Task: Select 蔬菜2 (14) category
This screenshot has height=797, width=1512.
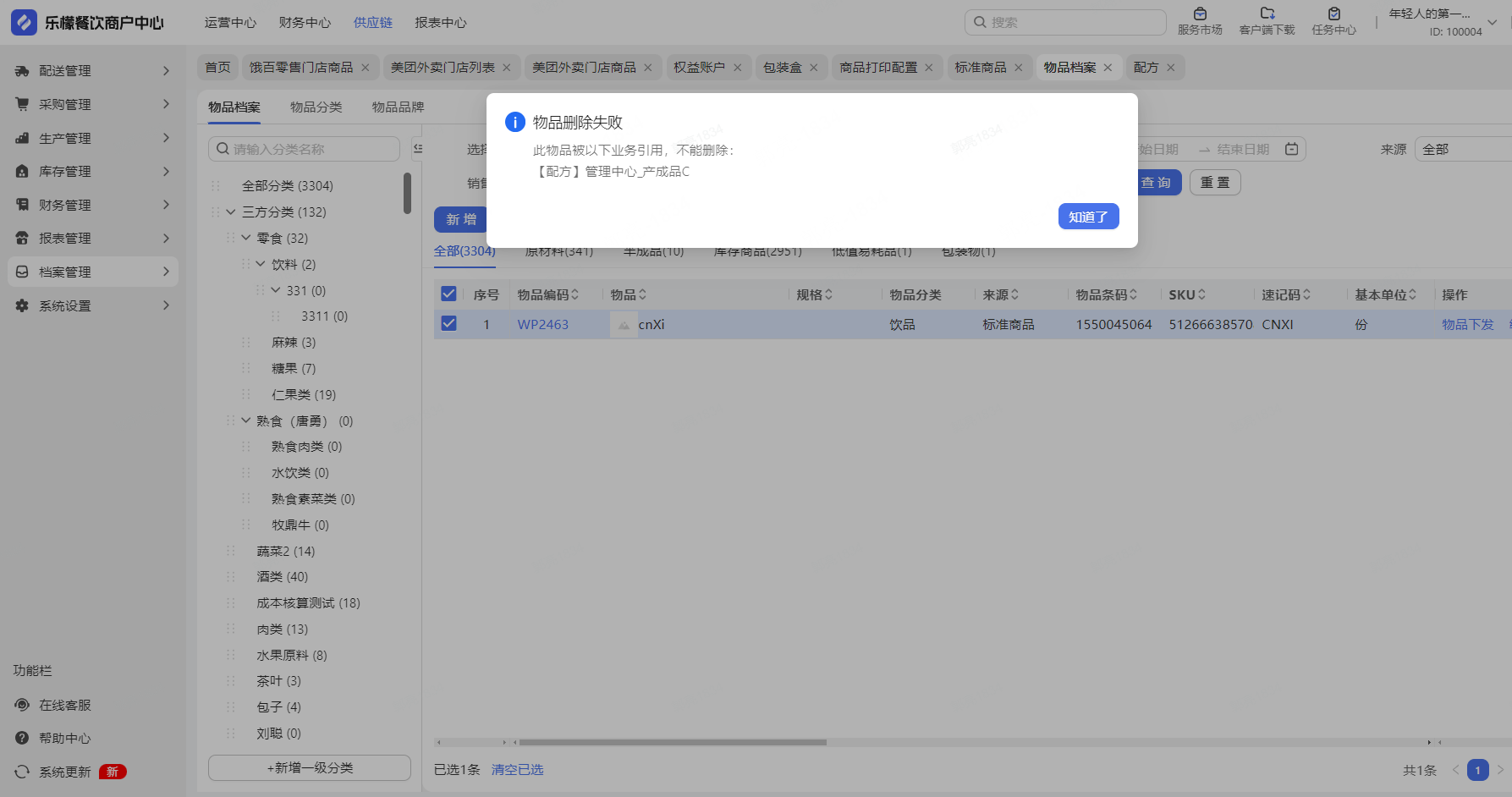Action: [x=285, y=551]
